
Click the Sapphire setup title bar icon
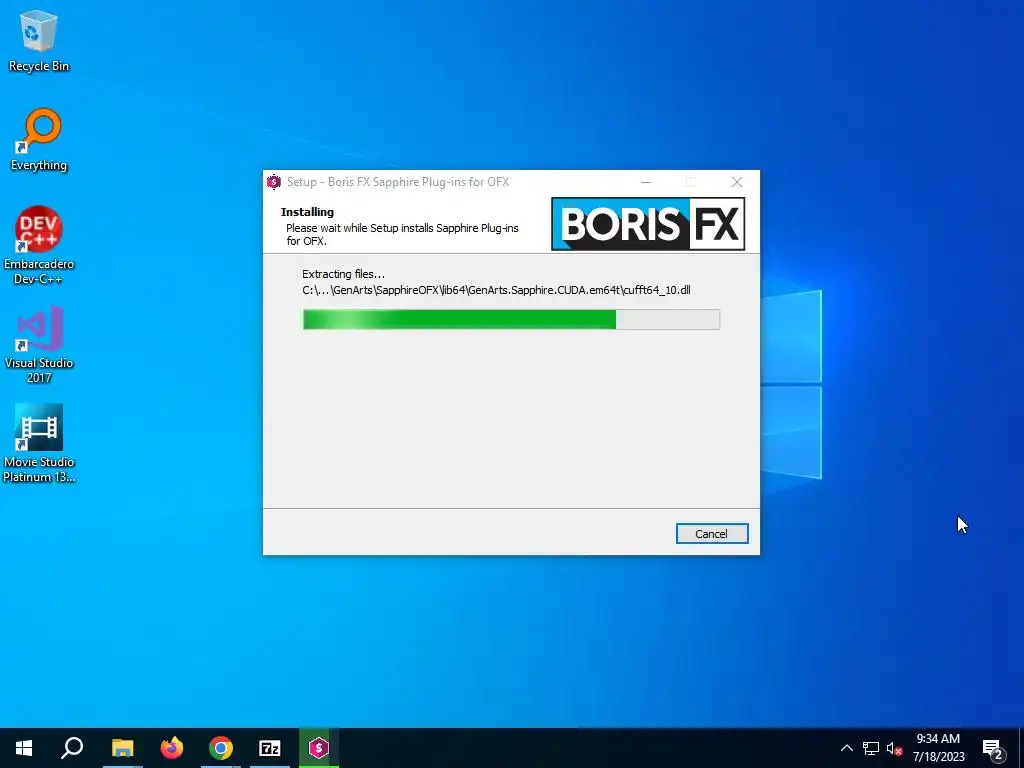274,182
